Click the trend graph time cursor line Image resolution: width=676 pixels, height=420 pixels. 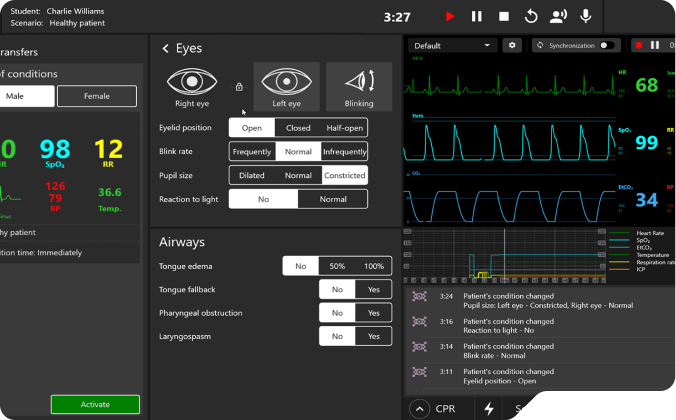click(x=504, y=254)
